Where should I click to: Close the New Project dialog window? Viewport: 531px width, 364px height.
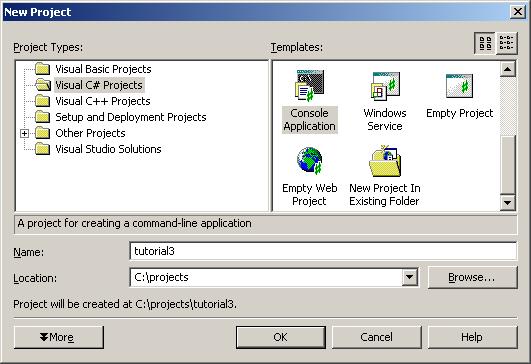pyautogui.click(x=518, y=12)
